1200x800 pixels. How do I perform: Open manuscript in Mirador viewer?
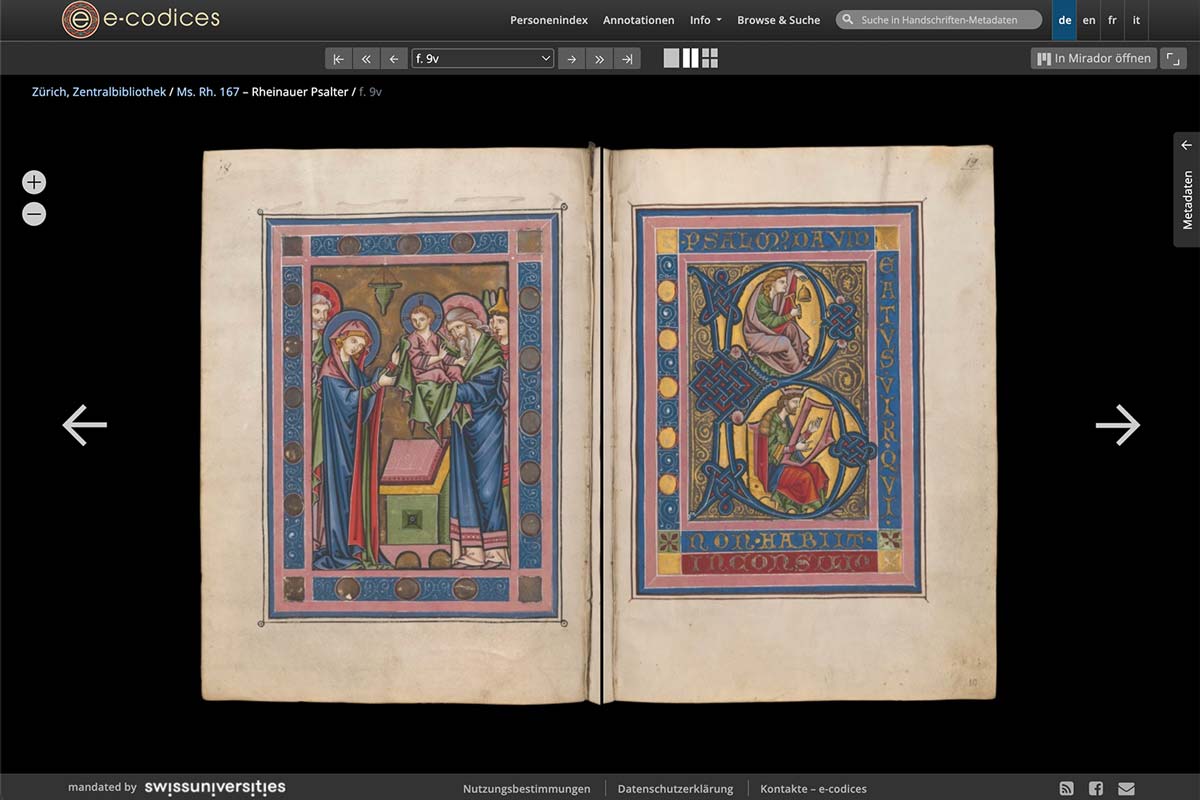pos(1093,58)
